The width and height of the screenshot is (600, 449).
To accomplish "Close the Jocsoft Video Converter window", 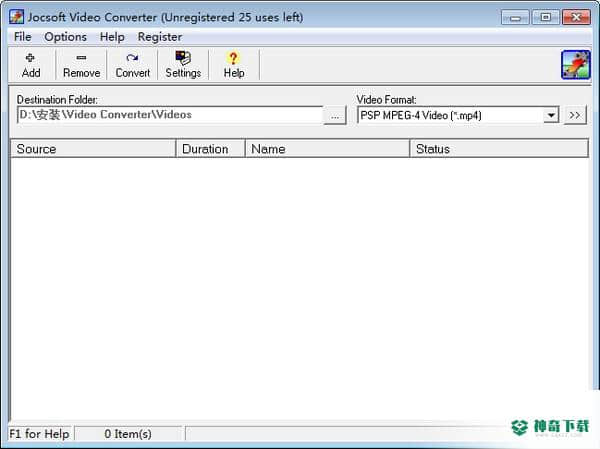I will click(576, 17).
